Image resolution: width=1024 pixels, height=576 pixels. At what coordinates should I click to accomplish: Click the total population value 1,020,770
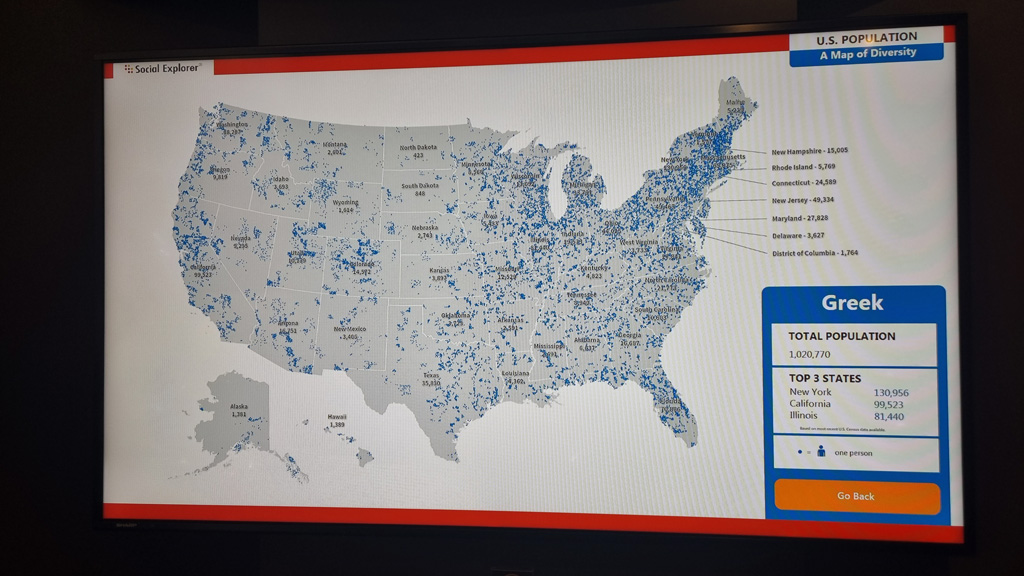tap(810, 354)
